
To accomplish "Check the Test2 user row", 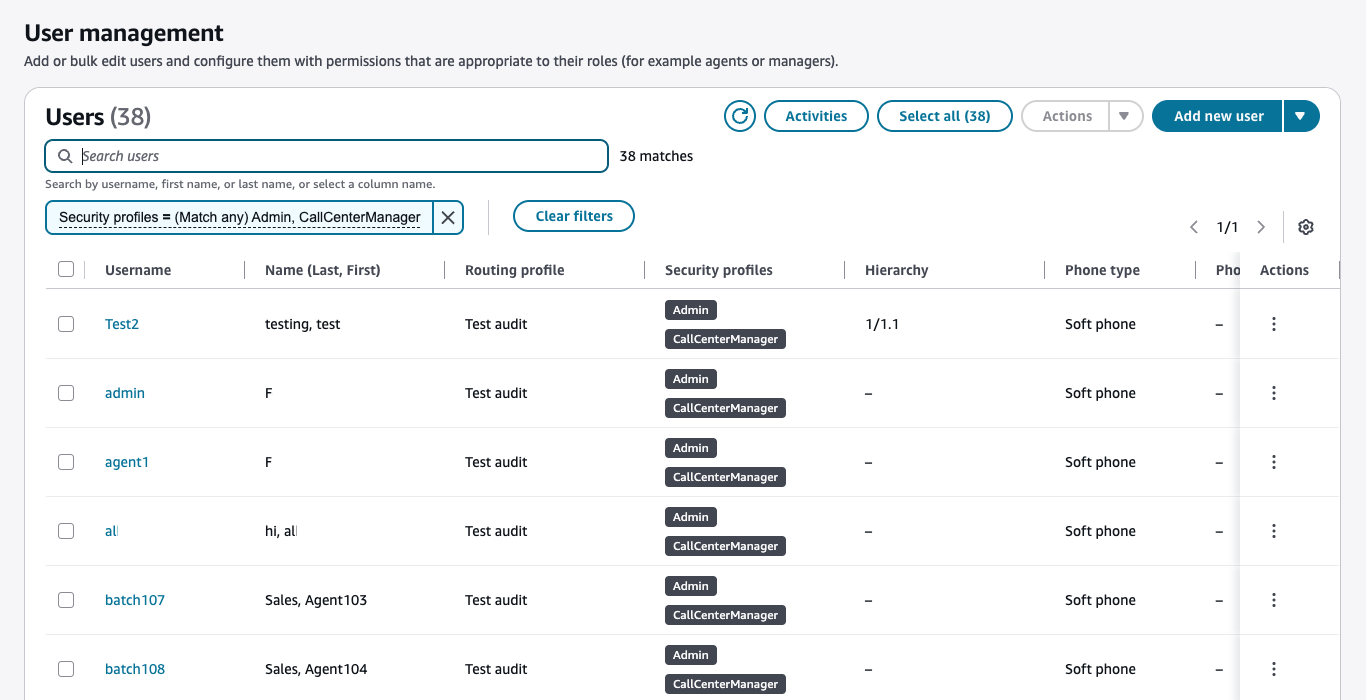I will 66,324.
